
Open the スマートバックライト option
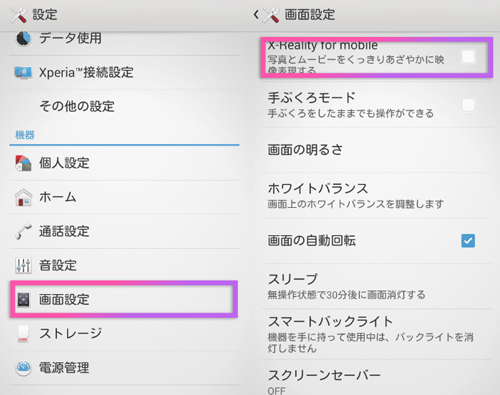377,334
